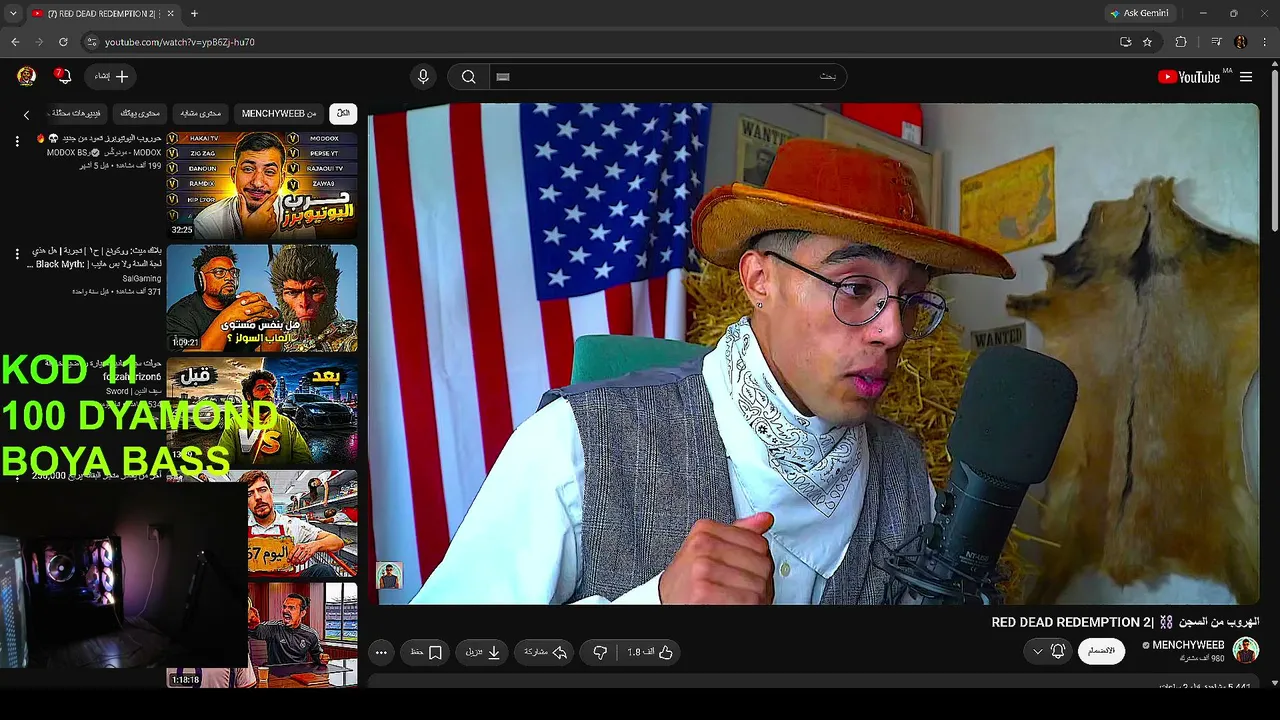Screen dimensions: 1280x720
Task: Select the 'محتوى بهاتك' filter chip
Action: (140, 114)
